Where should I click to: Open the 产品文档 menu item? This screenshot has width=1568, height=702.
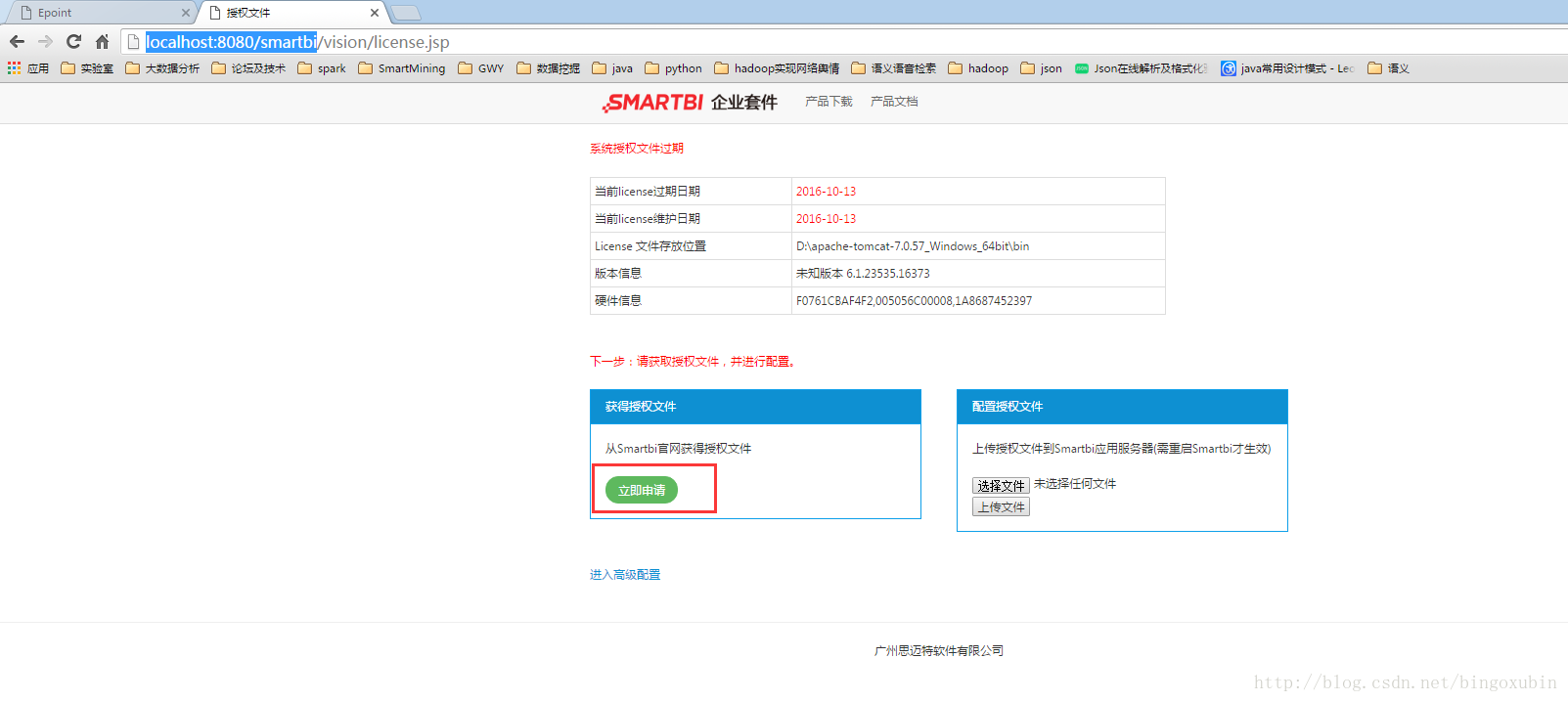coord(894,102)
